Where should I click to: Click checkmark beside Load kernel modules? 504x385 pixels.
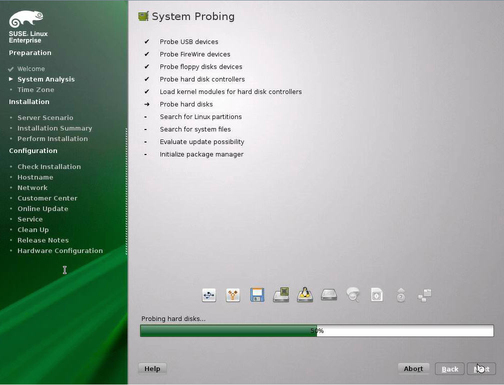pyautogui.click(x=147, y=92)
